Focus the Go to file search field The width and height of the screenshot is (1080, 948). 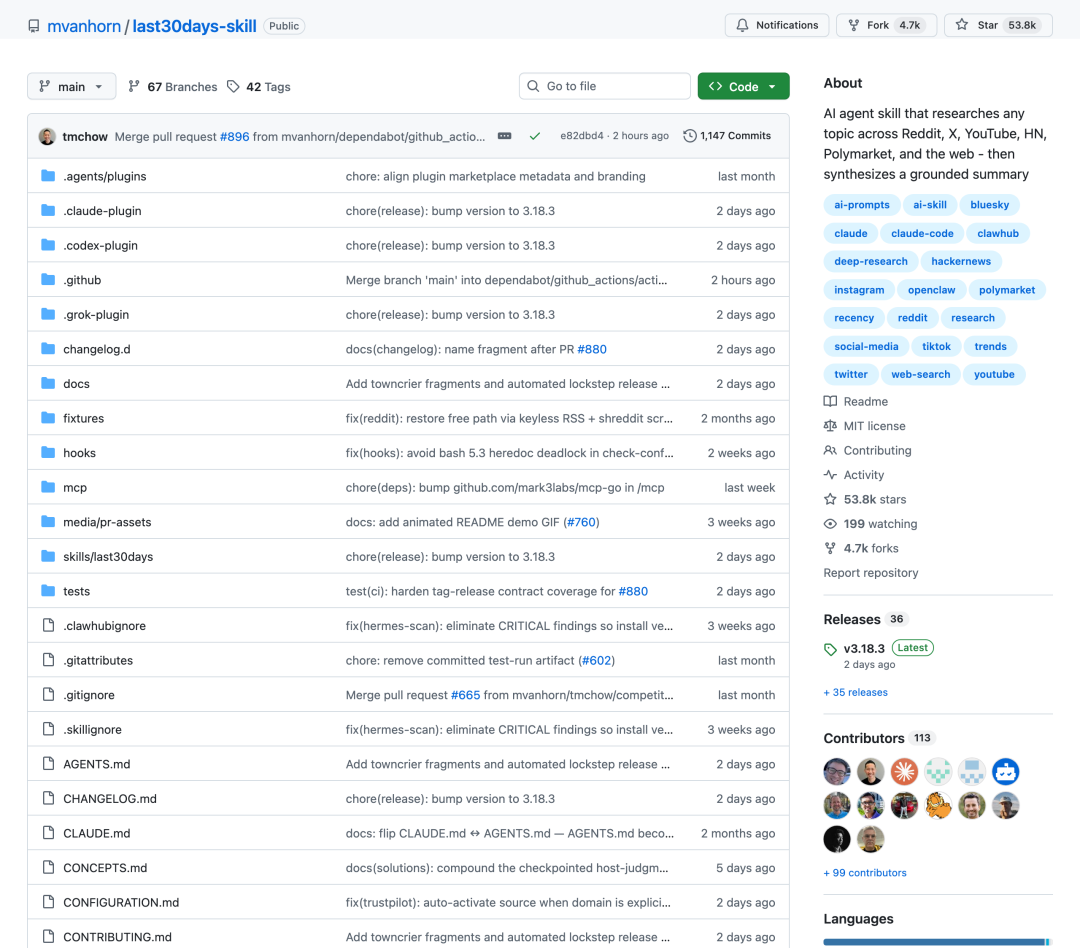tap(605, 86)
